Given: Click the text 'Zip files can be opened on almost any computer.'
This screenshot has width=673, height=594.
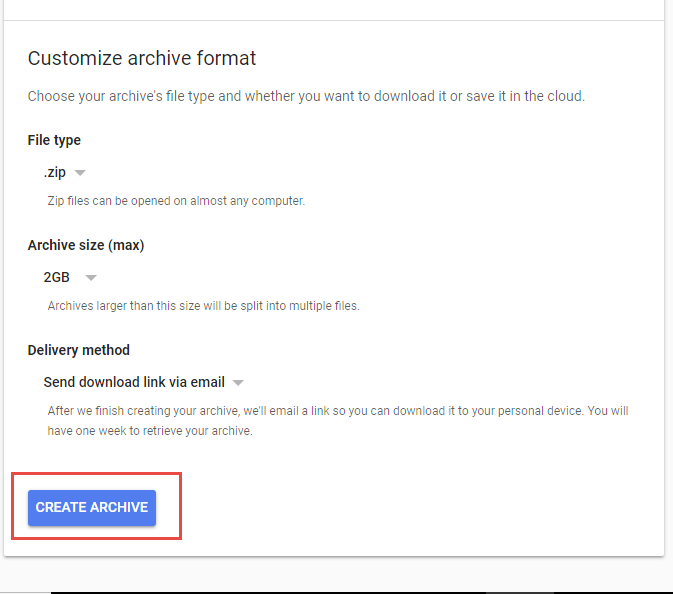Looking at the screenshot, I should pos(176,201).
